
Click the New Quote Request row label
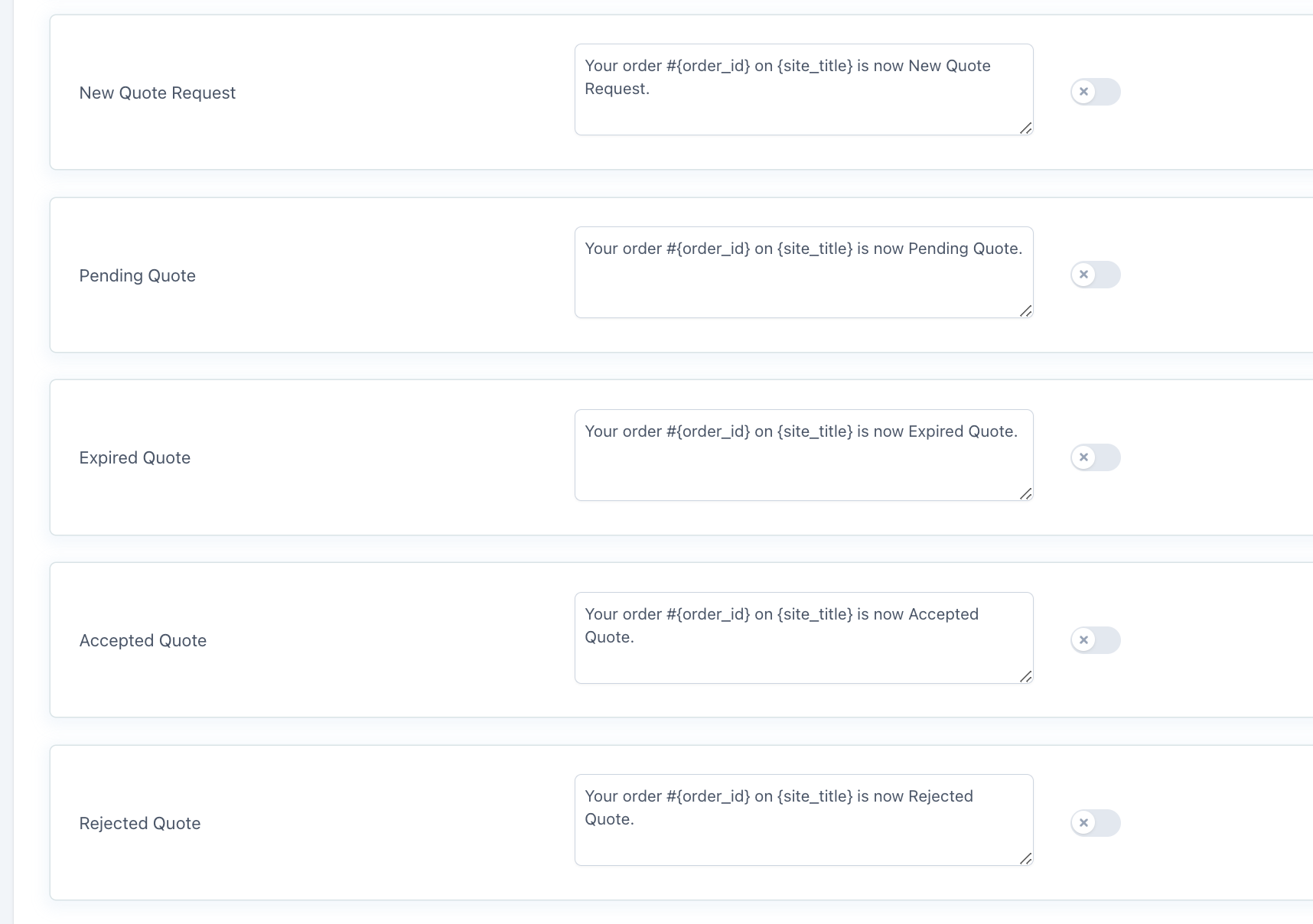(x=158, y=93)
